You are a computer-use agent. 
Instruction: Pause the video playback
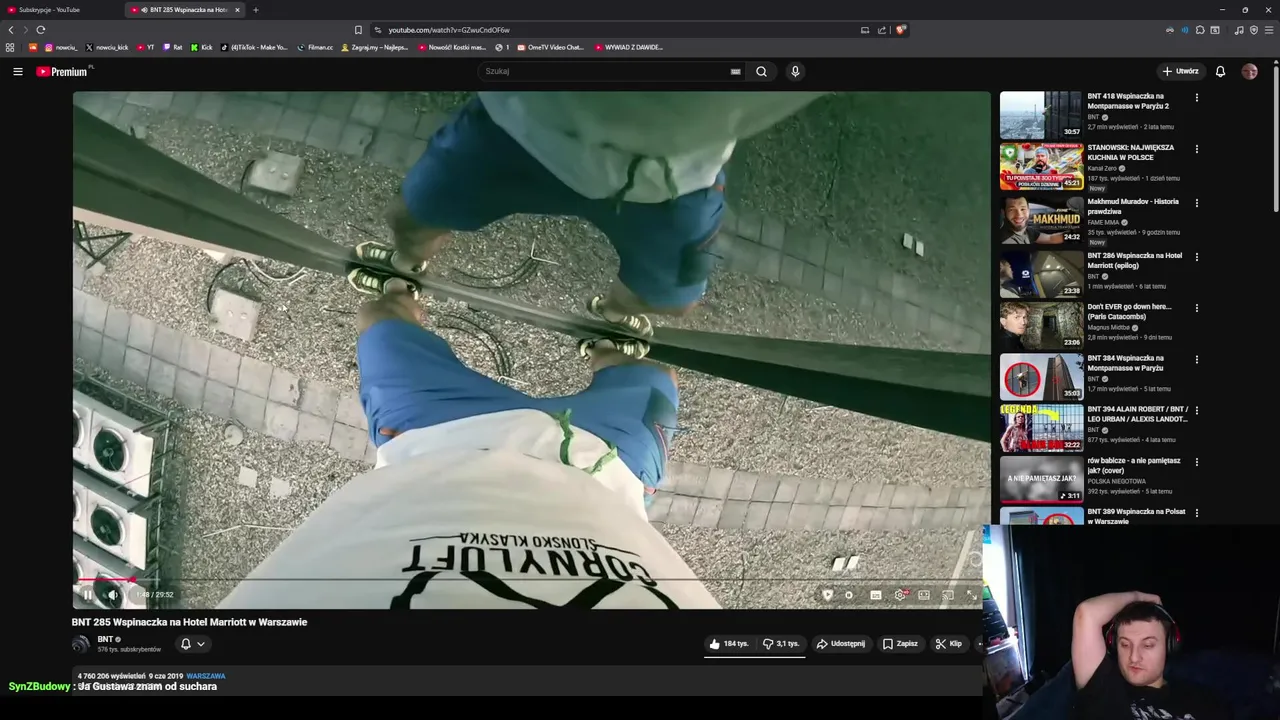(88, 595)
